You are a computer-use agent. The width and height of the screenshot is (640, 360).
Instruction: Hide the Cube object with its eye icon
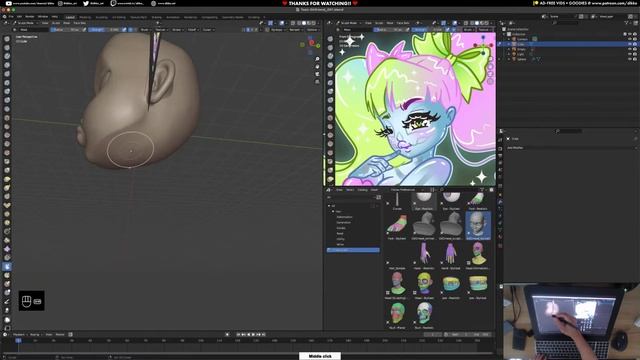(x=630, y=44)
